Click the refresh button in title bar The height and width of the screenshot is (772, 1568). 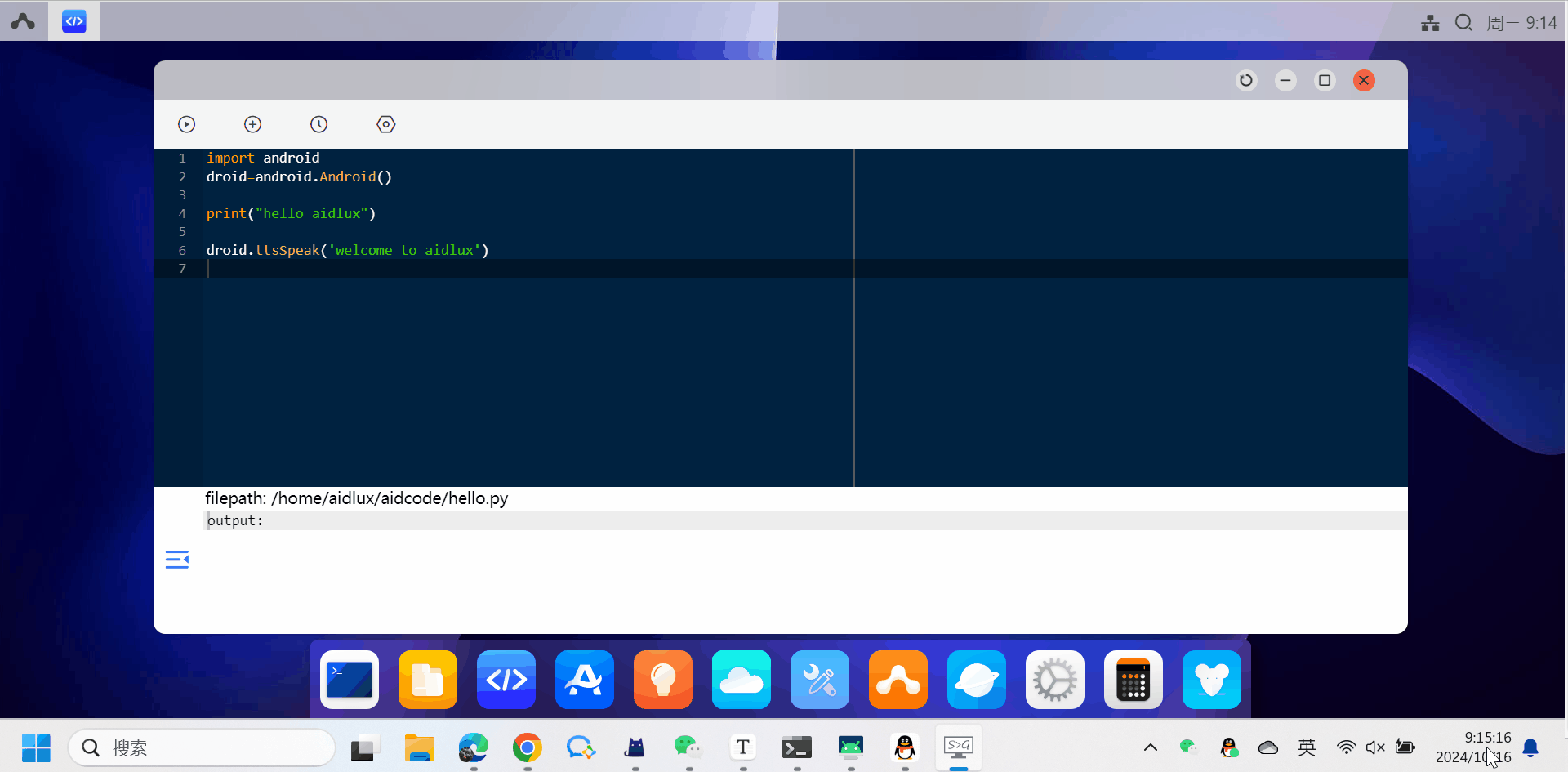(1245, 80)
